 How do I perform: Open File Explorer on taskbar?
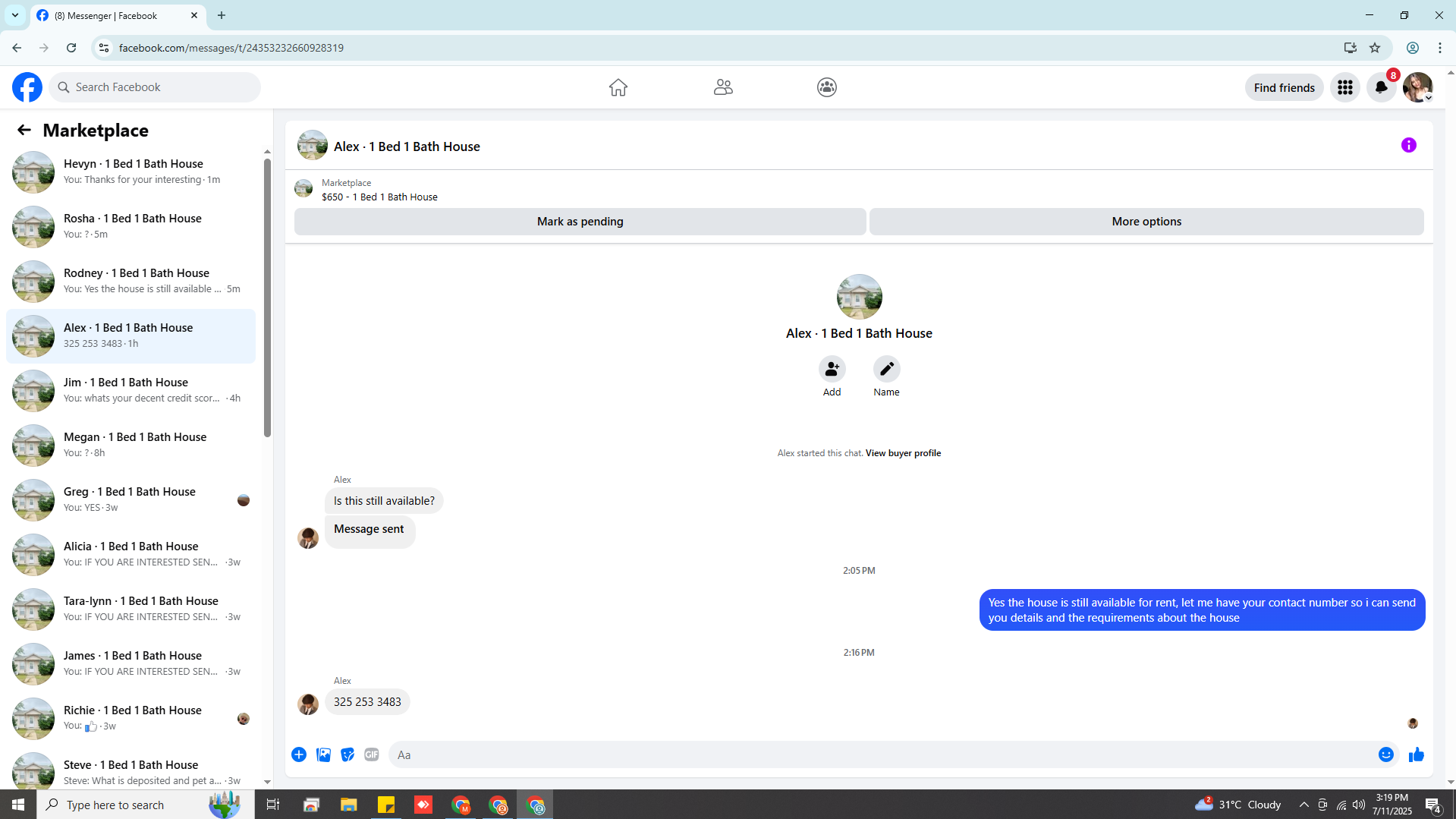[x=348, y=805]
